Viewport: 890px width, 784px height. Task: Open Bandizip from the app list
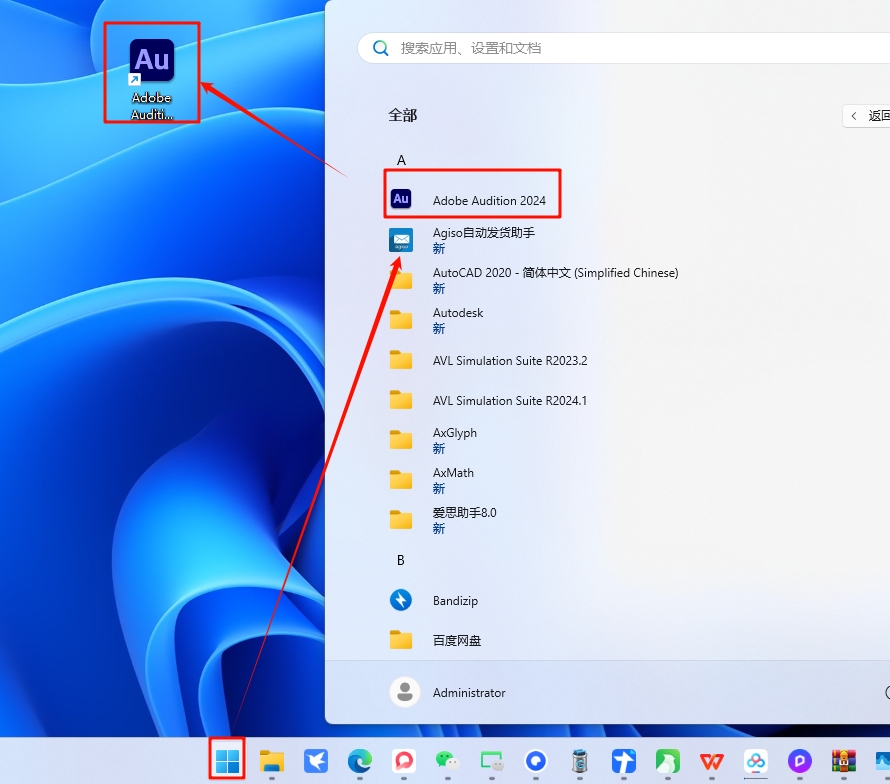coord(455,600)
